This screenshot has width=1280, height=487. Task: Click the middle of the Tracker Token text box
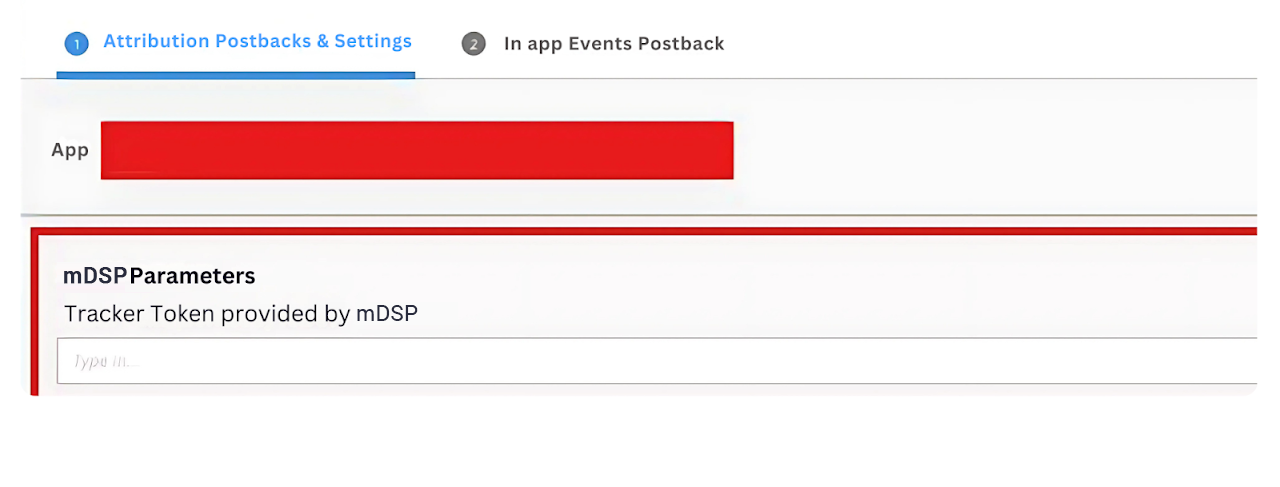click(x=656, y=361)
